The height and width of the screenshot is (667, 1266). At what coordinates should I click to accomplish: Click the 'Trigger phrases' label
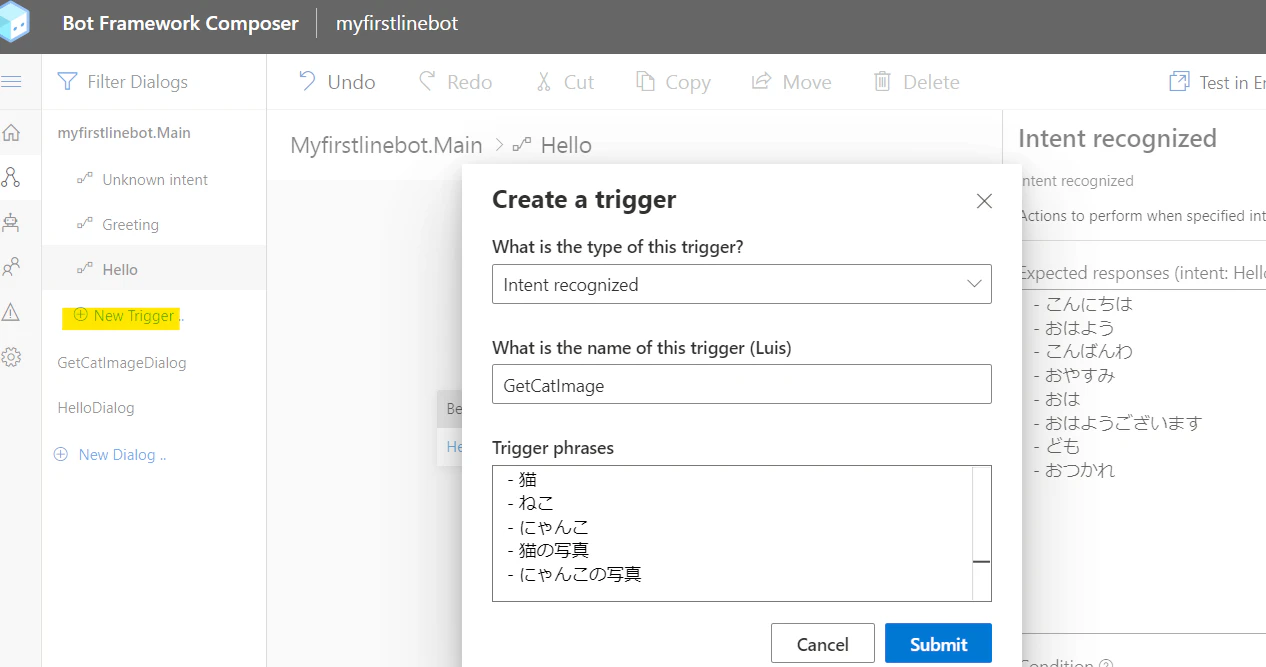point(553,447)
